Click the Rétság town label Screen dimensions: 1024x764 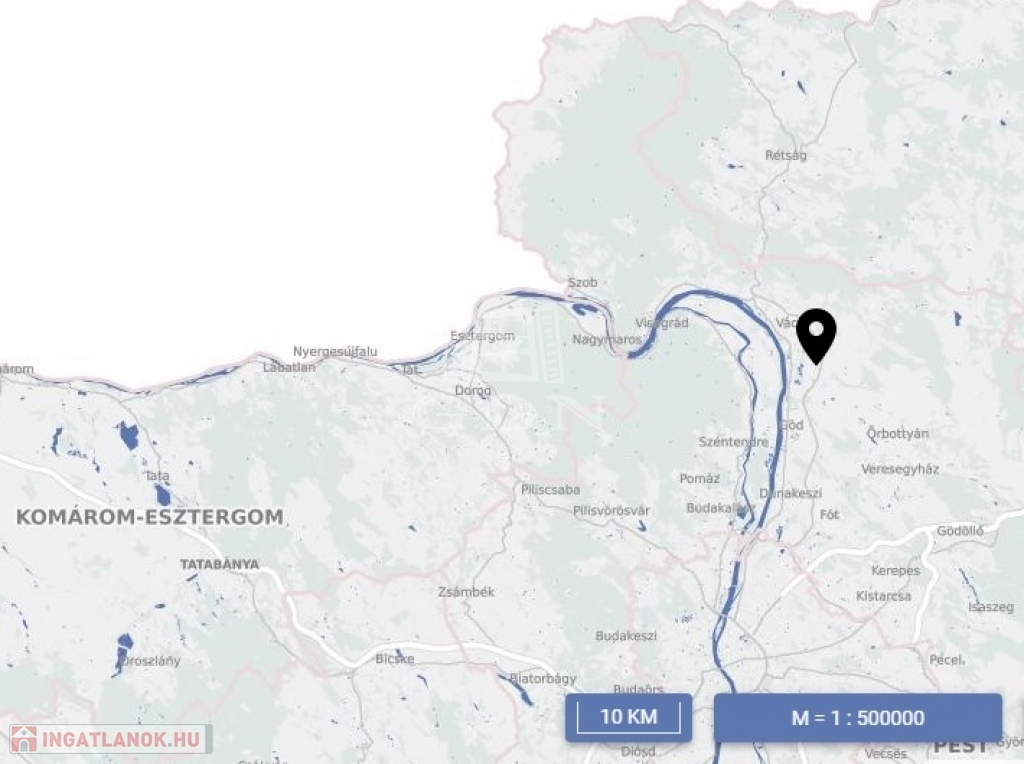click(x=786, y=155)
